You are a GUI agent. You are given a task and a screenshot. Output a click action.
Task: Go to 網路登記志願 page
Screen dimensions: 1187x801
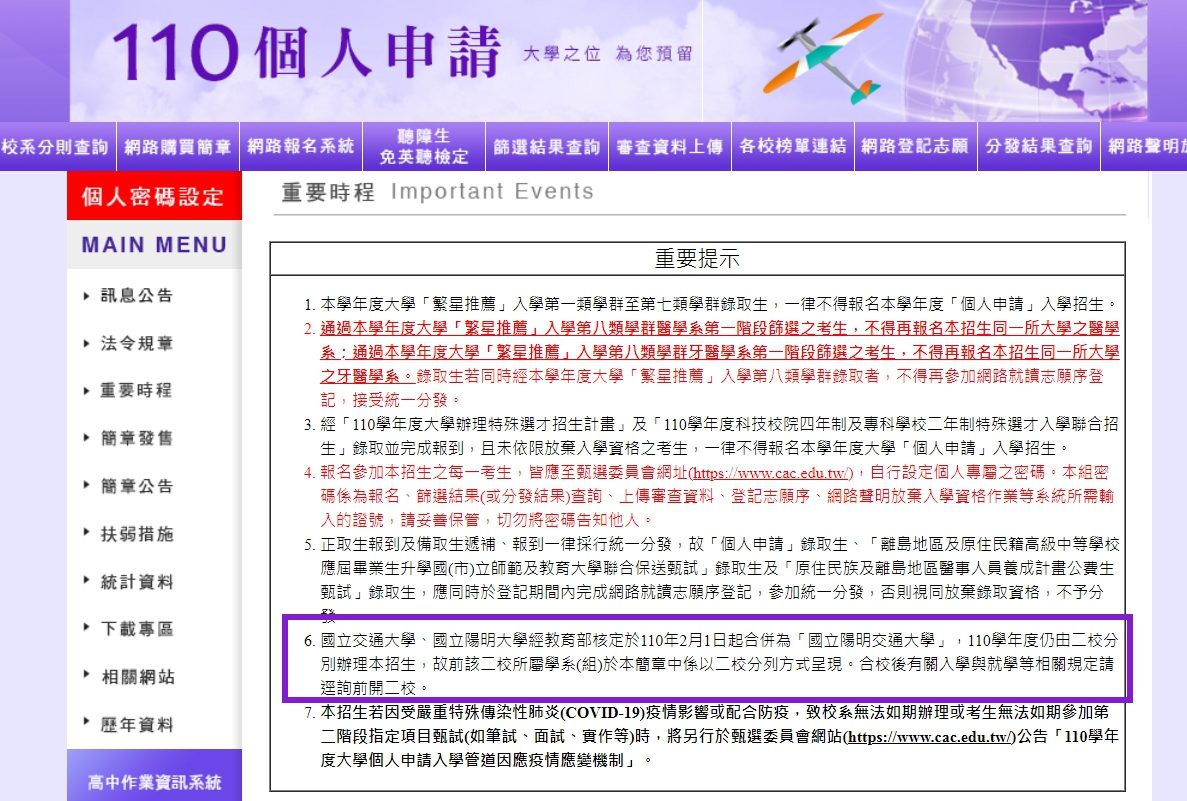coord(914,147)
